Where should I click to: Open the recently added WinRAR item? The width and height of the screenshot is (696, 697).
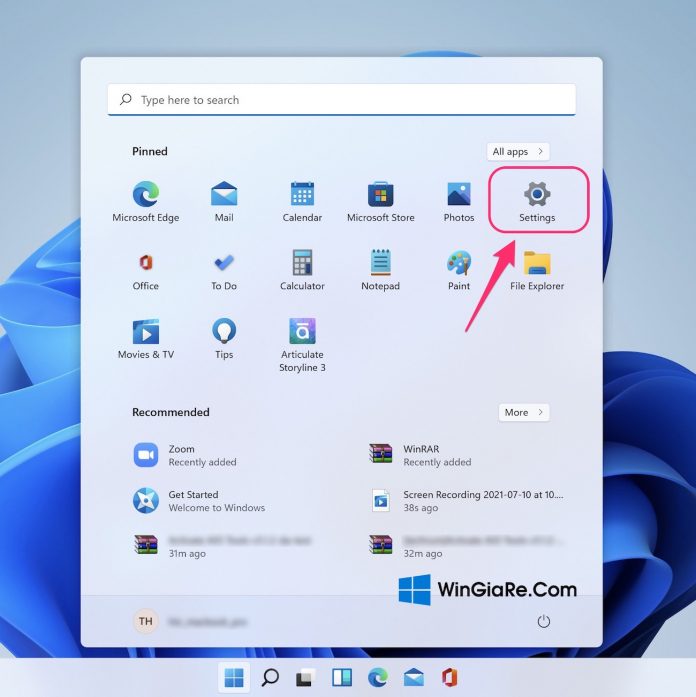381,455
